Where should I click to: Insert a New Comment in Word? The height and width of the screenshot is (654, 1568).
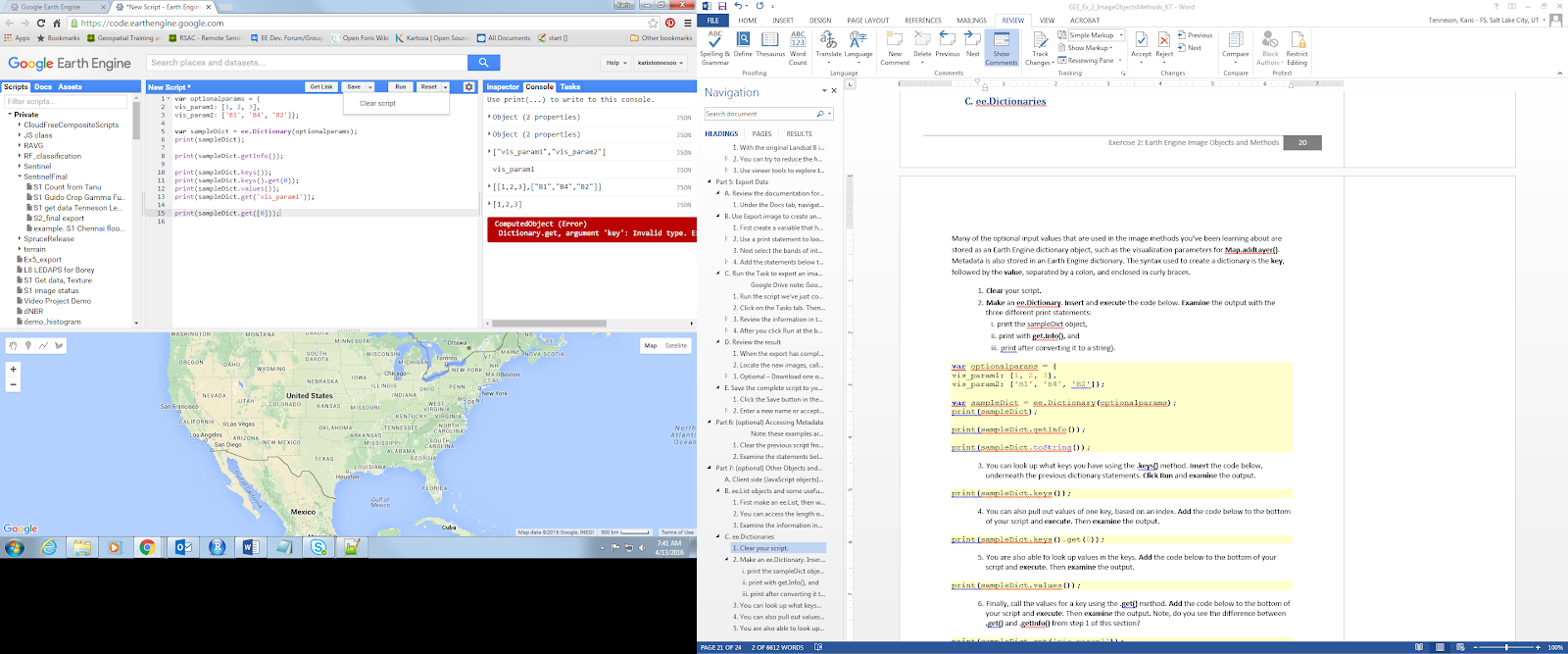point(895,48)
